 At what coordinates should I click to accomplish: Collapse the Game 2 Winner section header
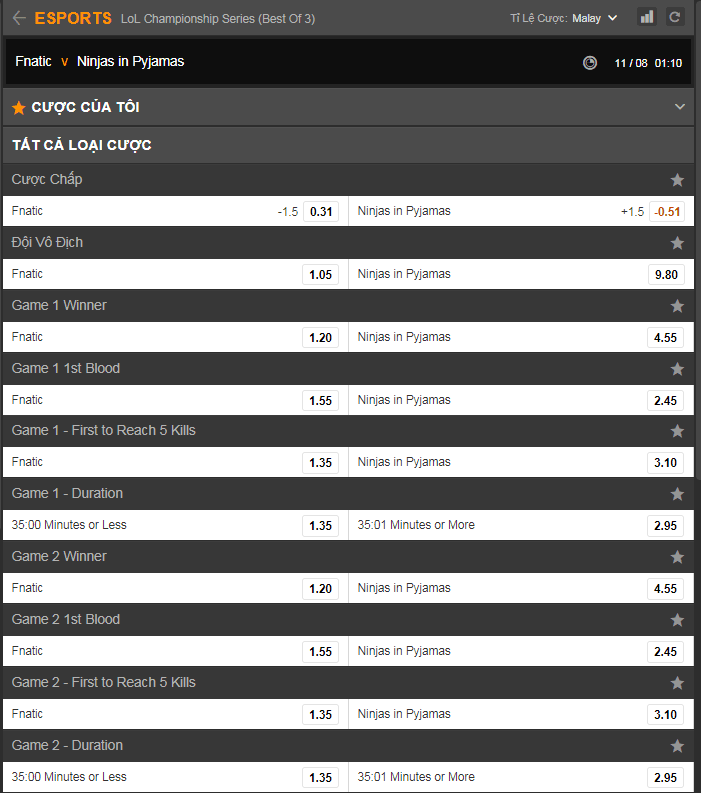tap(348, 556)
